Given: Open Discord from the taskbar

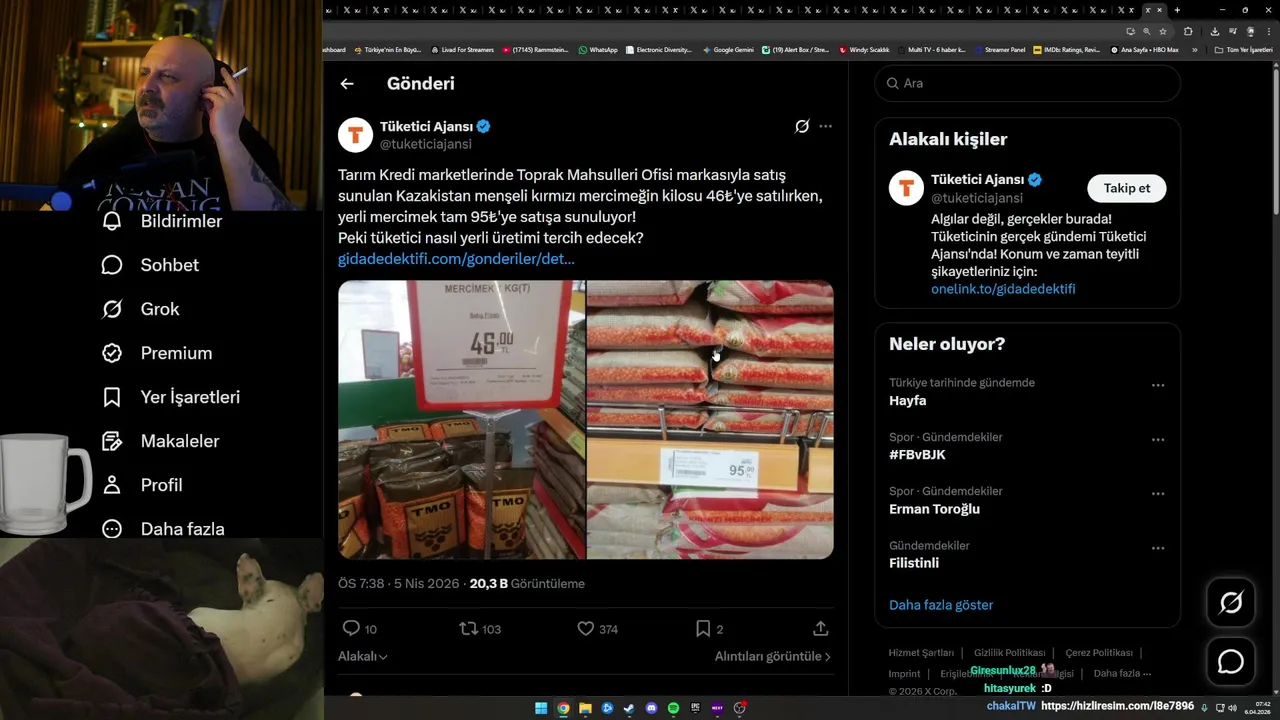Looking at the screenshot, I should pos(651,708).
